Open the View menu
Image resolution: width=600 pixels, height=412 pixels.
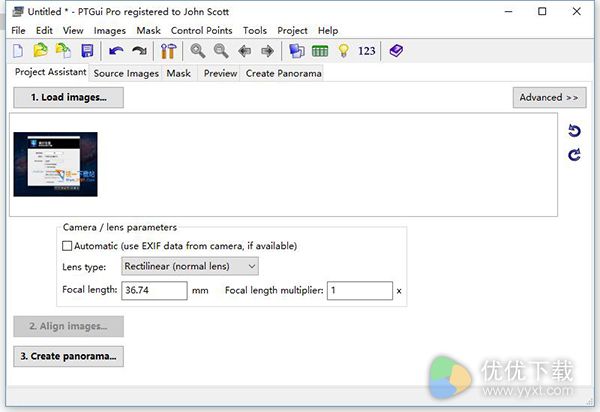point(73,31)
